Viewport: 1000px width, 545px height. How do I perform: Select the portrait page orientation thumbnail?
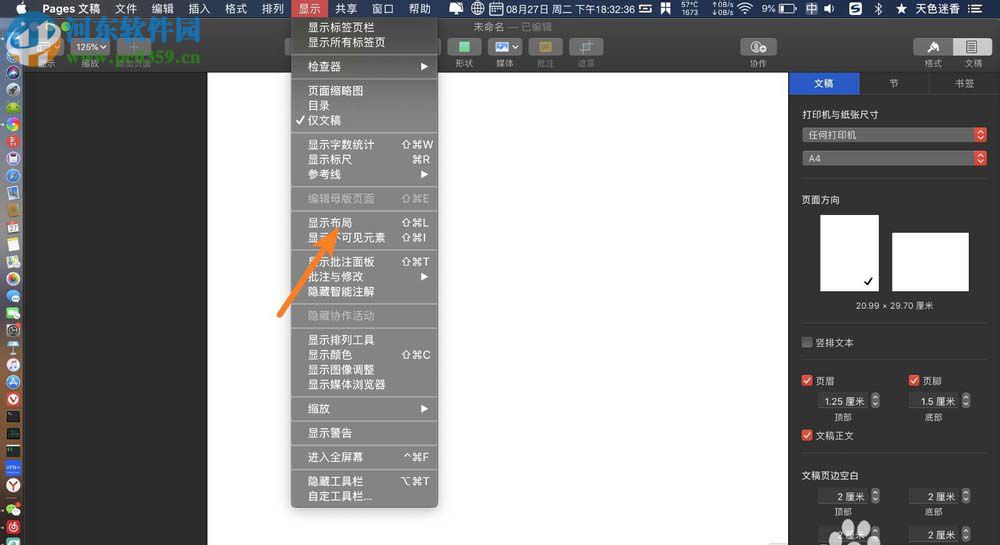coord(849,252)
